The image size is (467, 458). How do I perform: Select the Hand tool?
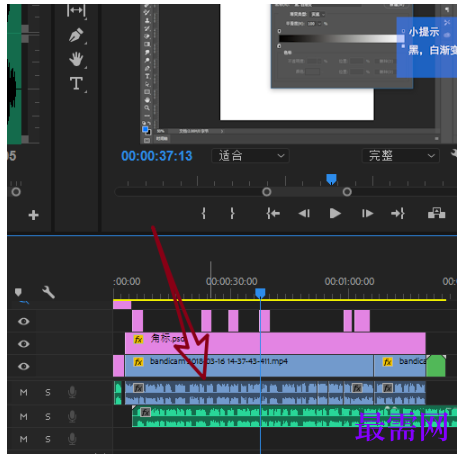click(76, 59)
